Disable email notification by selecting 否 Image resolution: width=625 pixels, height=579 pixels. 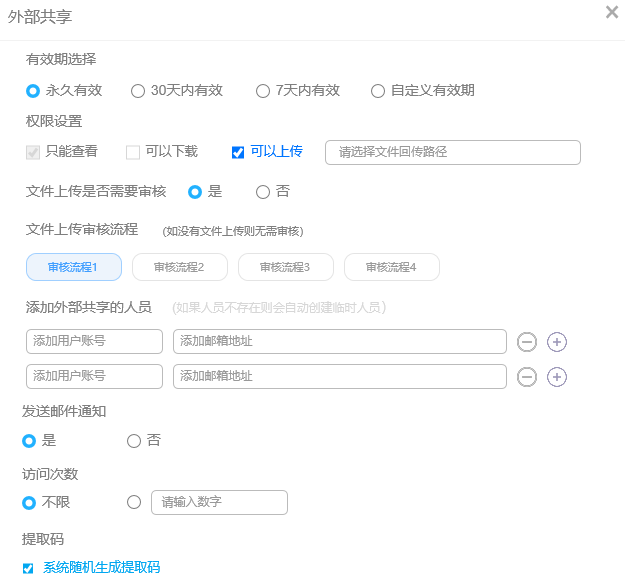pos(134,441)
